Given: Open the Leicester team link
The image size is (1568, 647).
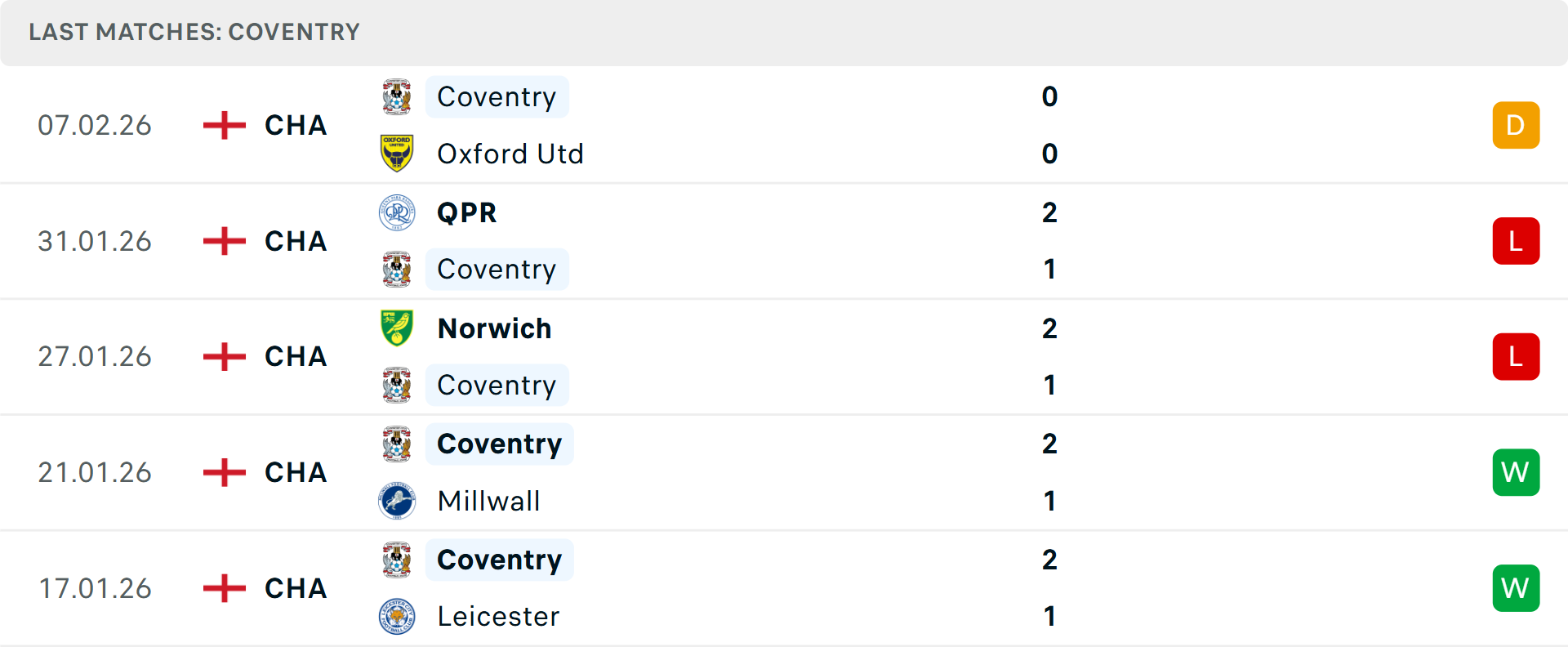Looking at the screenshot, I should (x=498, y=616).
